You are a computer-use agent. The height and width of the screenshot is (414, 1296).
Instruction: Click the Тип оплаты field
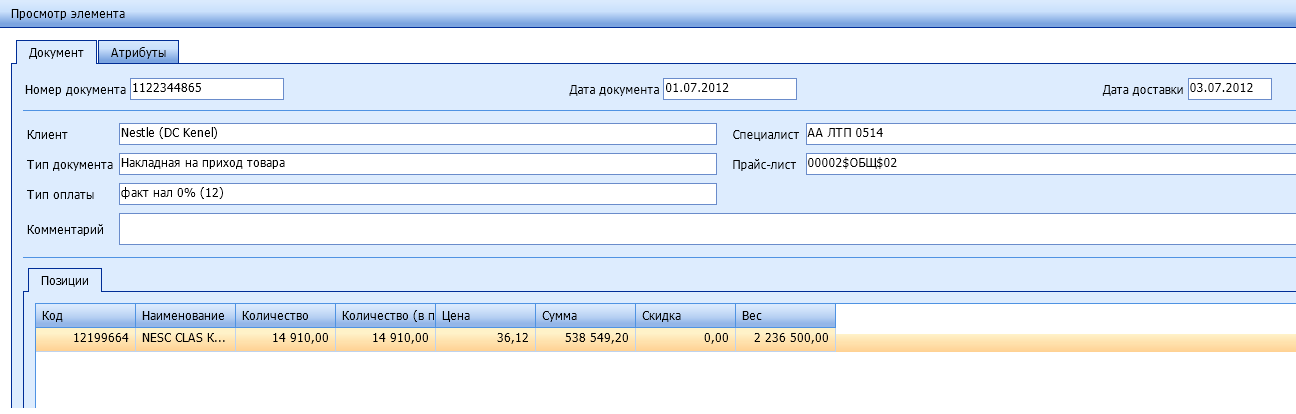[417, 194]
